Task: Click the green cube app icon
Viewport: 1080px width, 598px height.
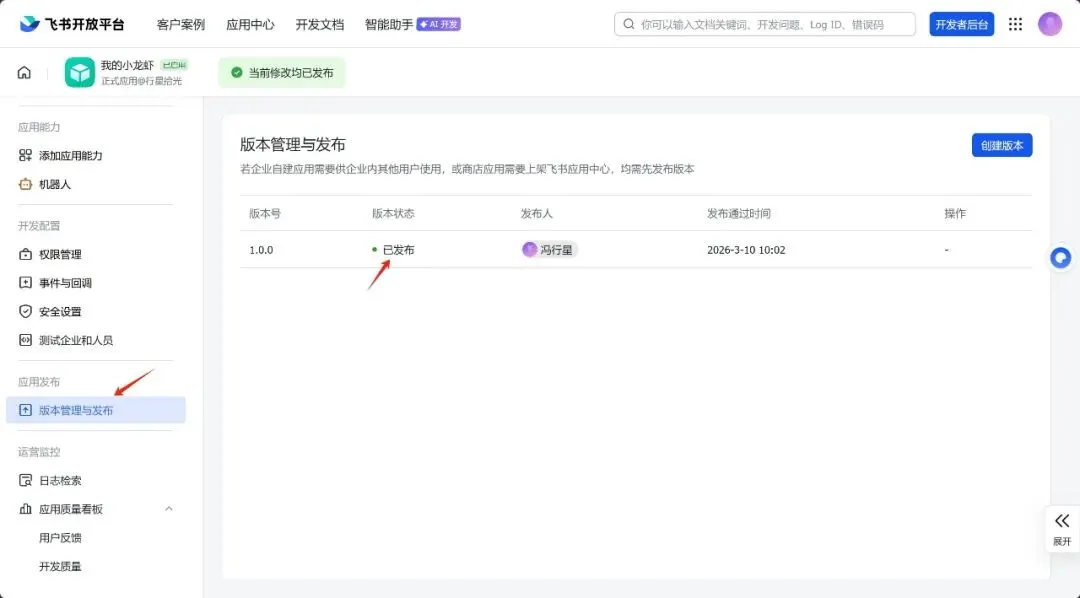Action: 80,73
